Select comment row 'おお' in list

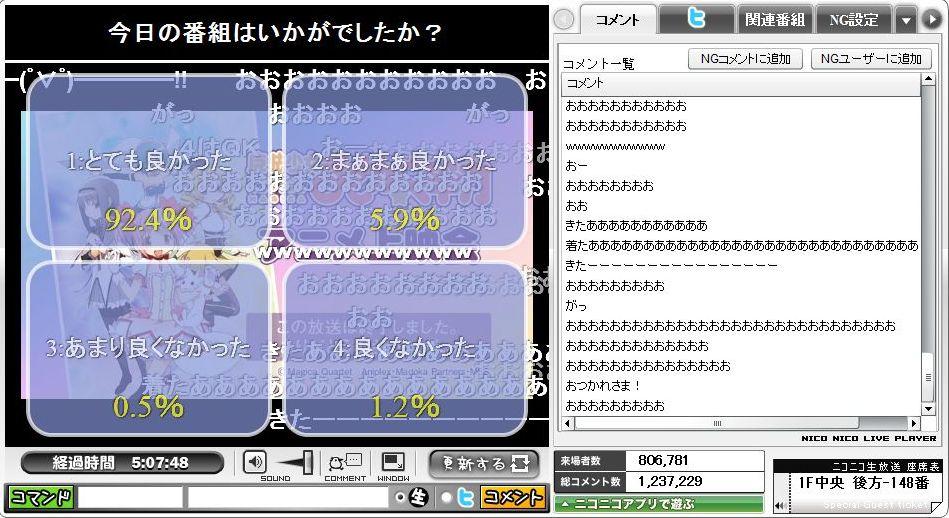click(741, 206)
